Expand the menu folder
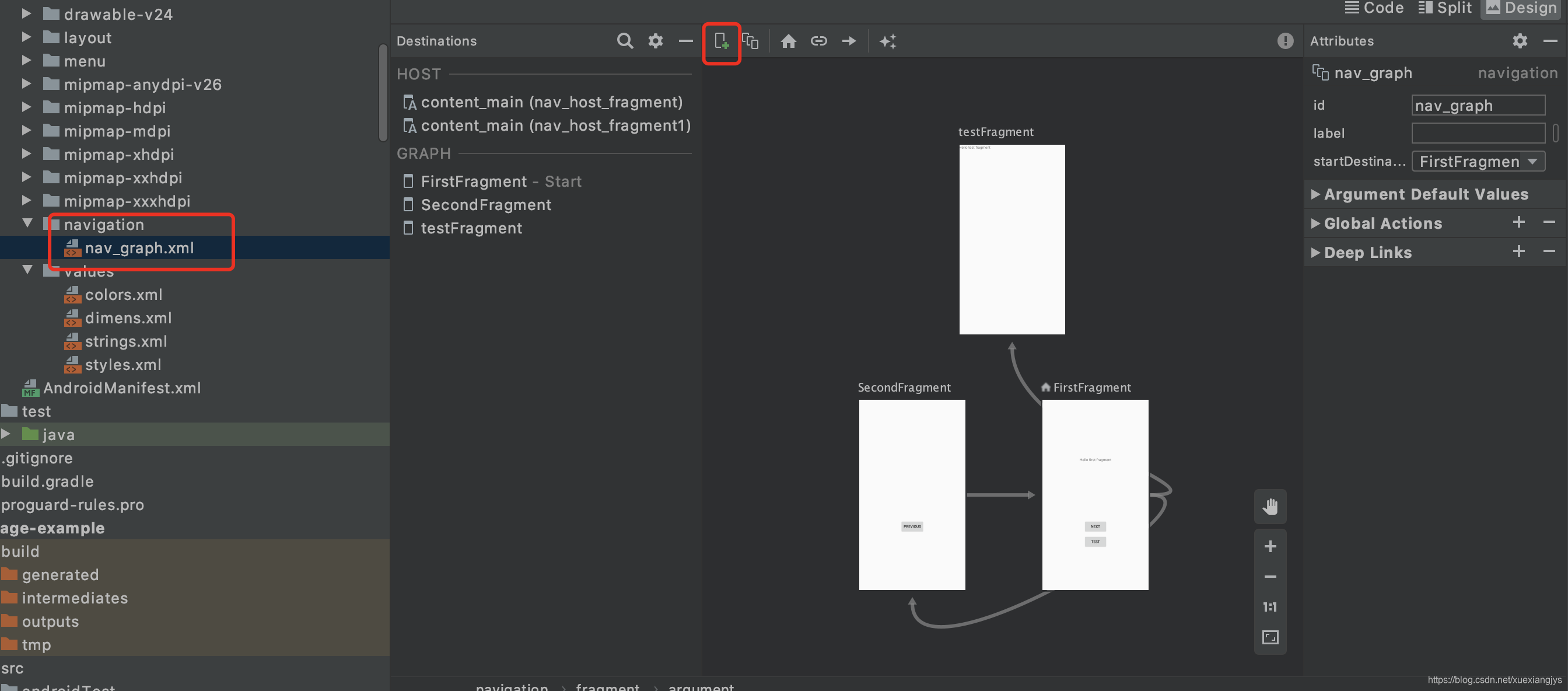The width and height of the screenshot is (1568, 691). point(26,60)
